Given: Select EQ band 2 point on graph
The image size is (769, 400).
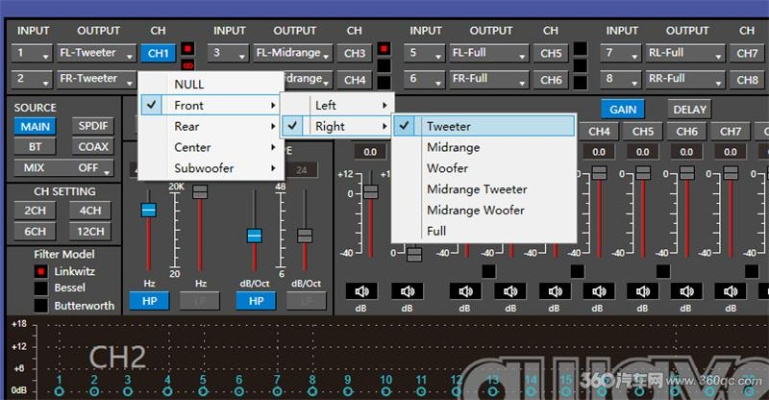Looking at the screenshot, I should [94, 391].
